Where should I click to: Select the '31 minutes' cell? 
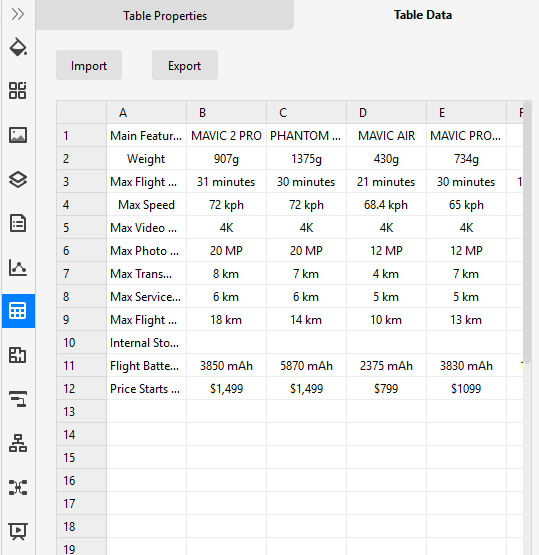[x=227, y=182]
